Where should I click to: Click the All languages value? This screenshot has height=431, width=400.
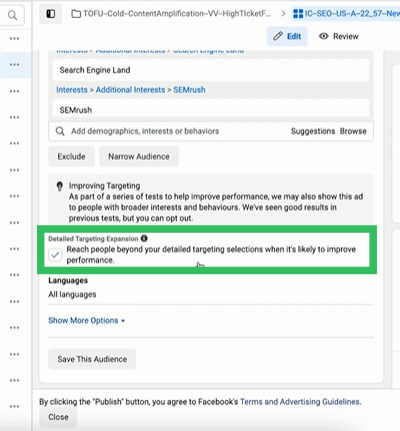(72, 294)
